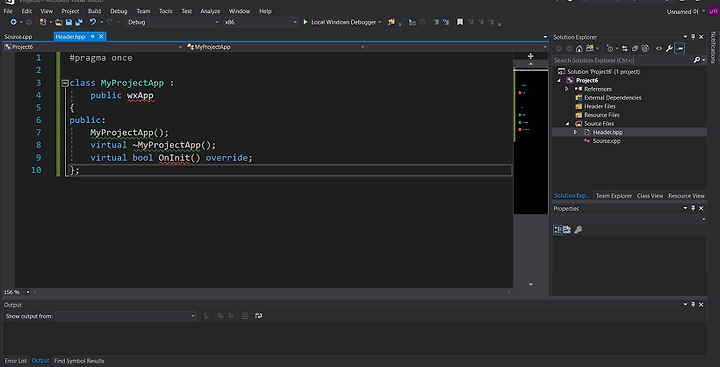The width and height of the screenshot is (720, 367).
Task: Collapse the MyProjectApp class outline box
Action: (65, 83)
